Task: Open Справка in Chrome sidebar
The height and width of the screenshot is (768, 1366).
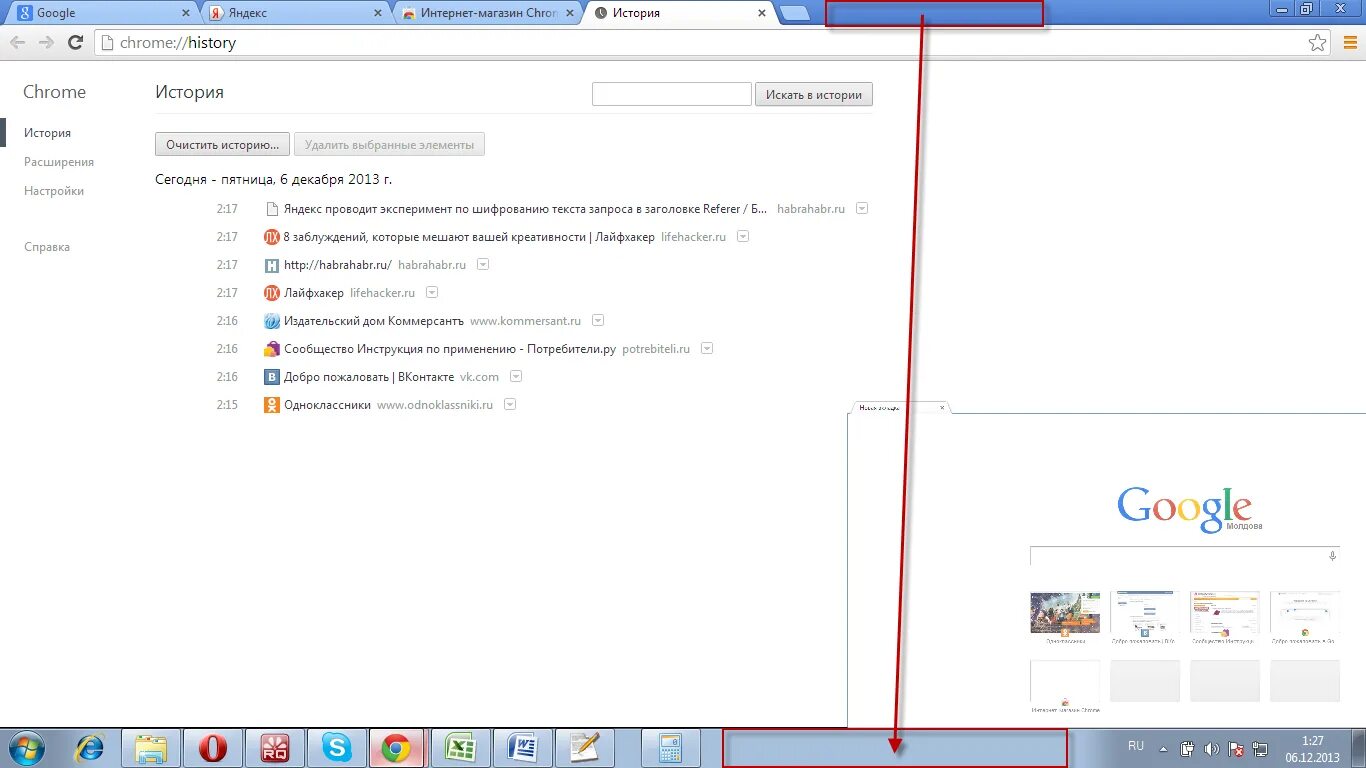Action: (47, 247)
